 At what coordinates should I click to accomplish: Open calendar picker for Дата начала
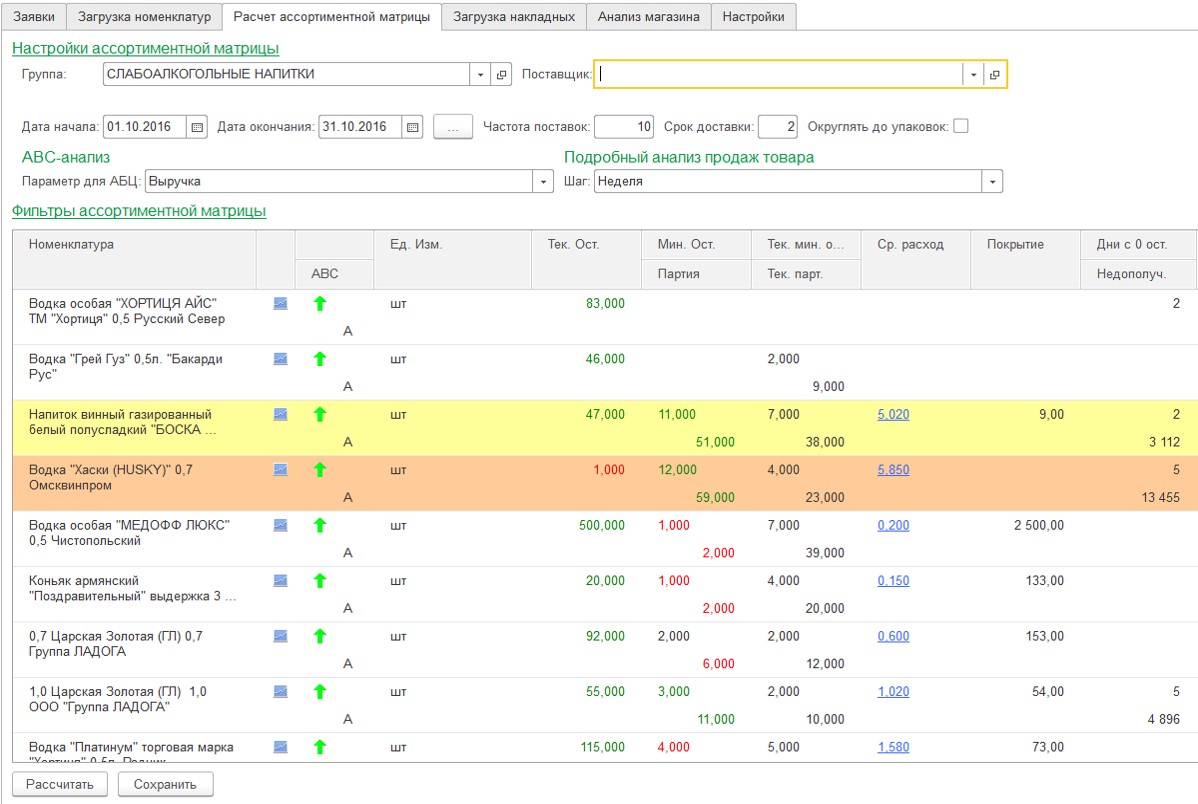197,127
